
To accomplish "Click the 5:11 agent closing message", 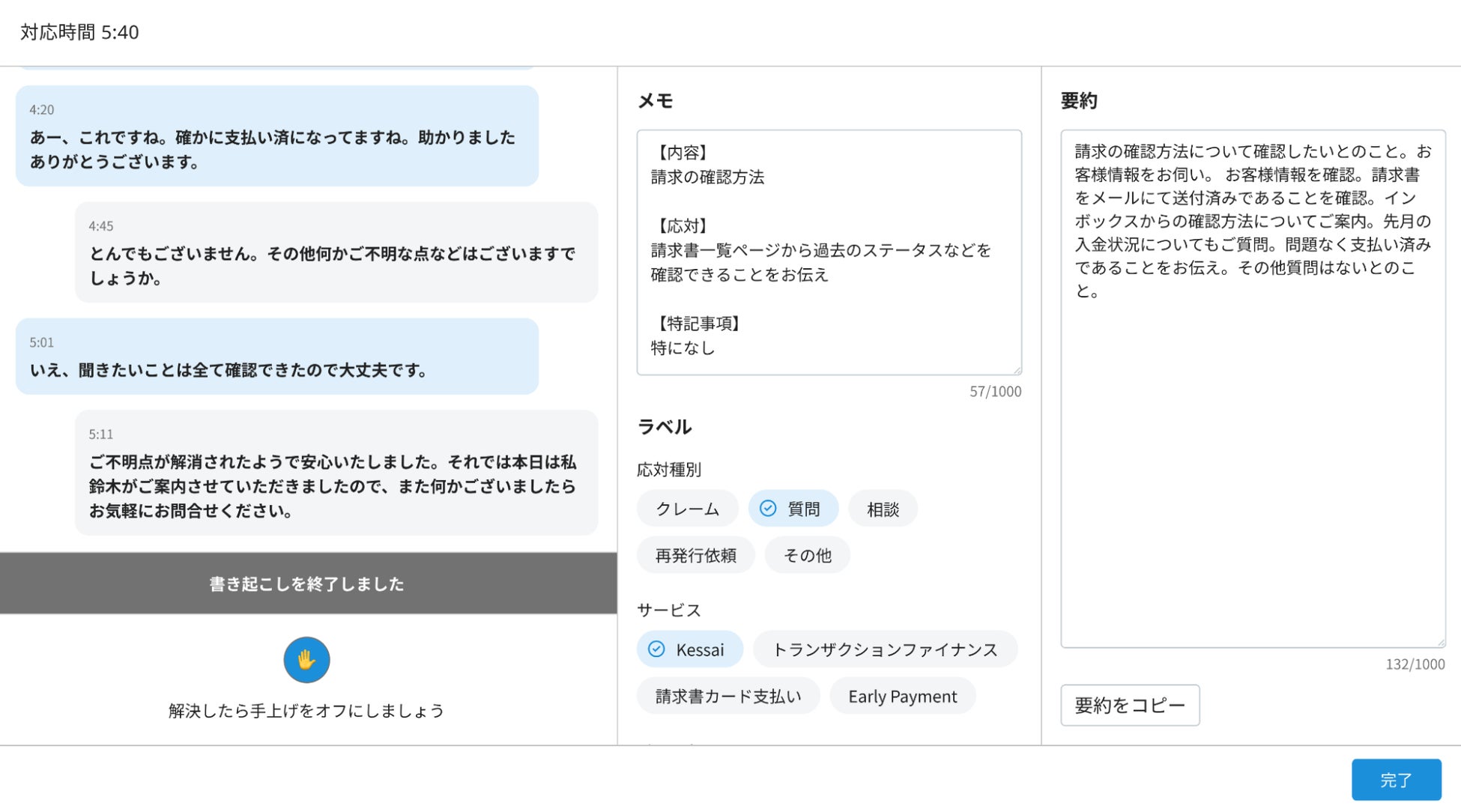I will pos(336,473).
